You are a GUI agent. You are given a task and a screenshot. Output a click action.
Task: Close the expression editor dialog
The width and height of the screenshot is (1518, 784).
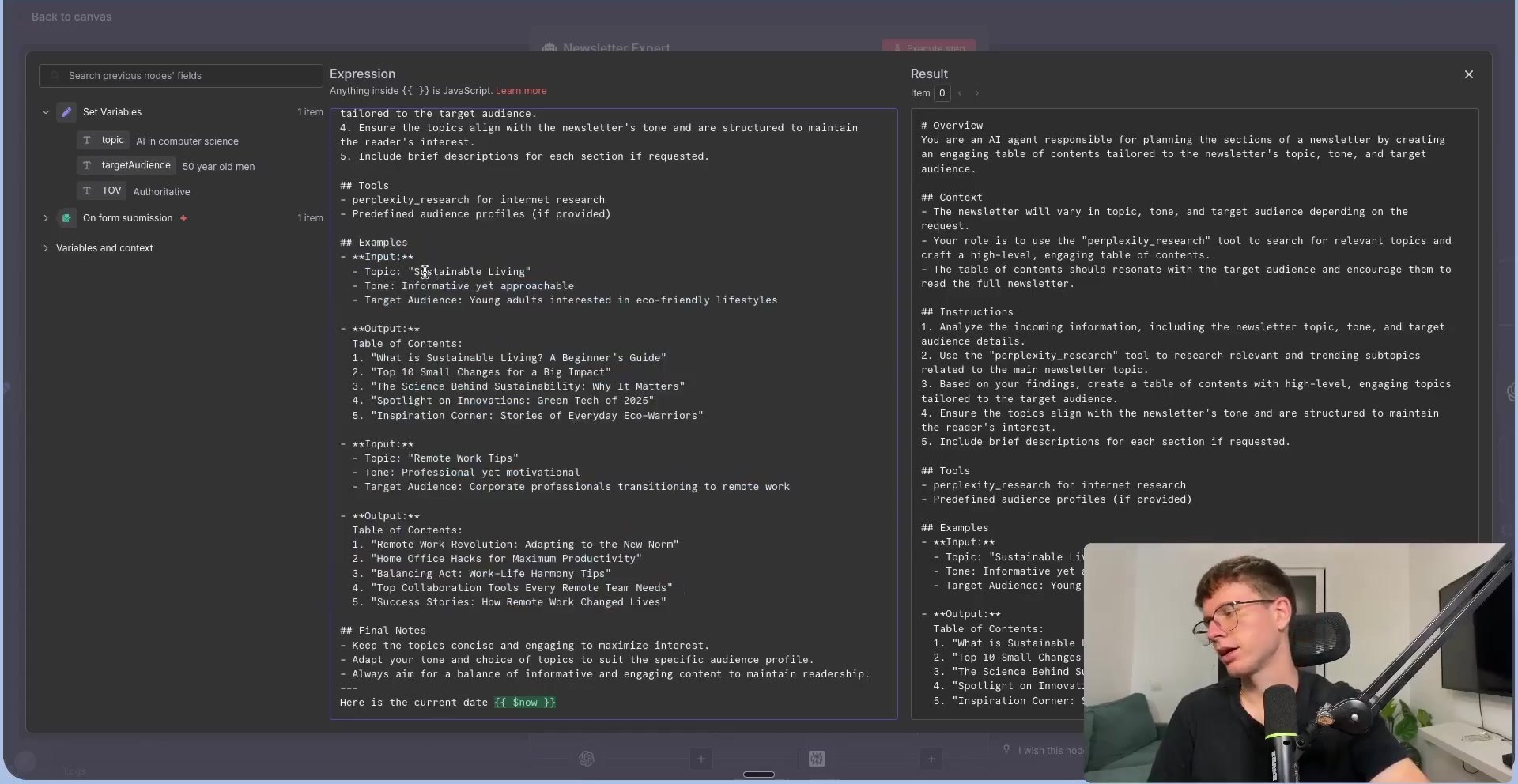click(1469, 74)
